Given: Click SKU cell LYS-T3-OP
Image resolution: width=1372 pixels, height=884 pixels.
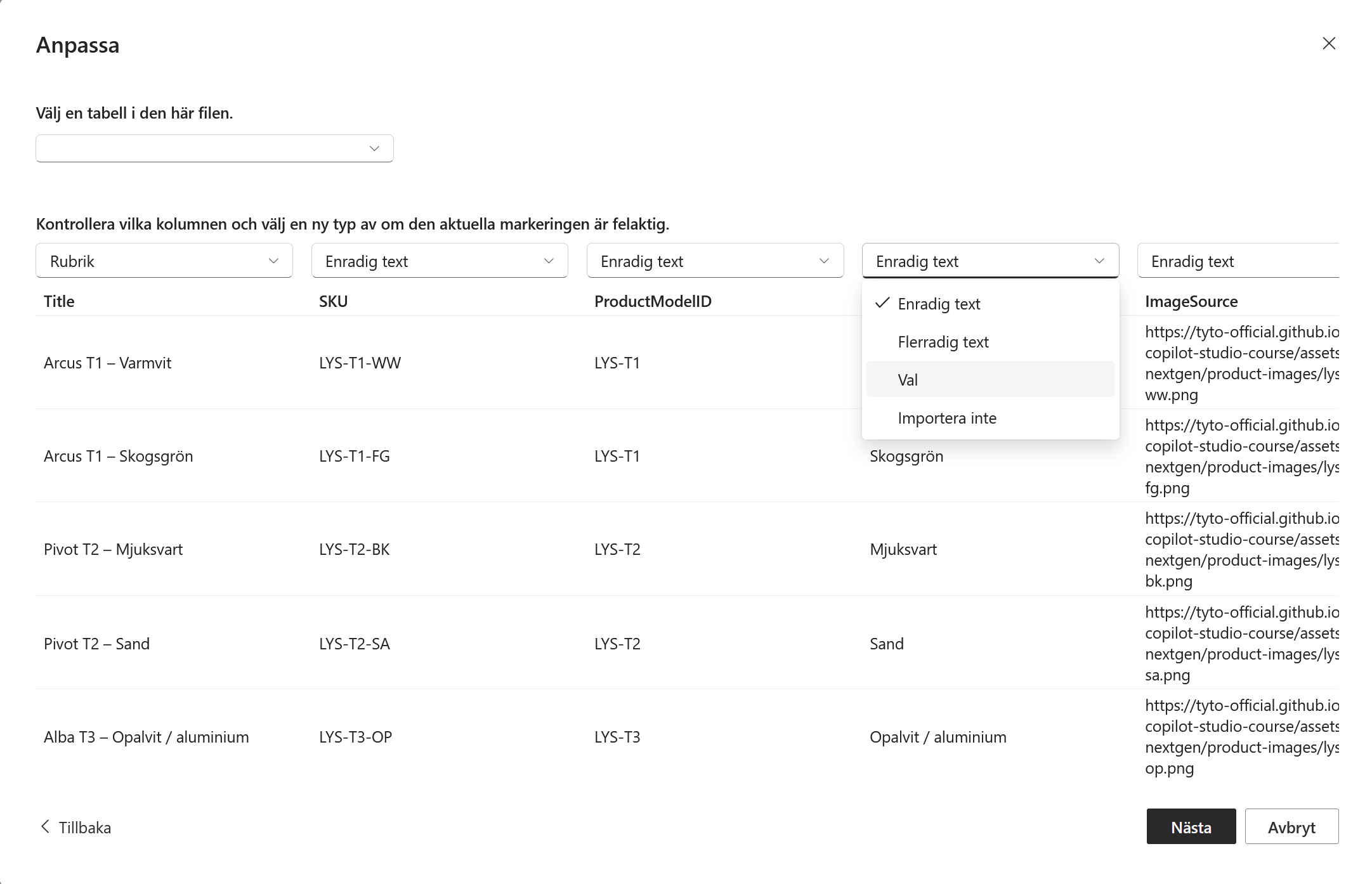Looking at the screenshot, I should tap(355, 737).
